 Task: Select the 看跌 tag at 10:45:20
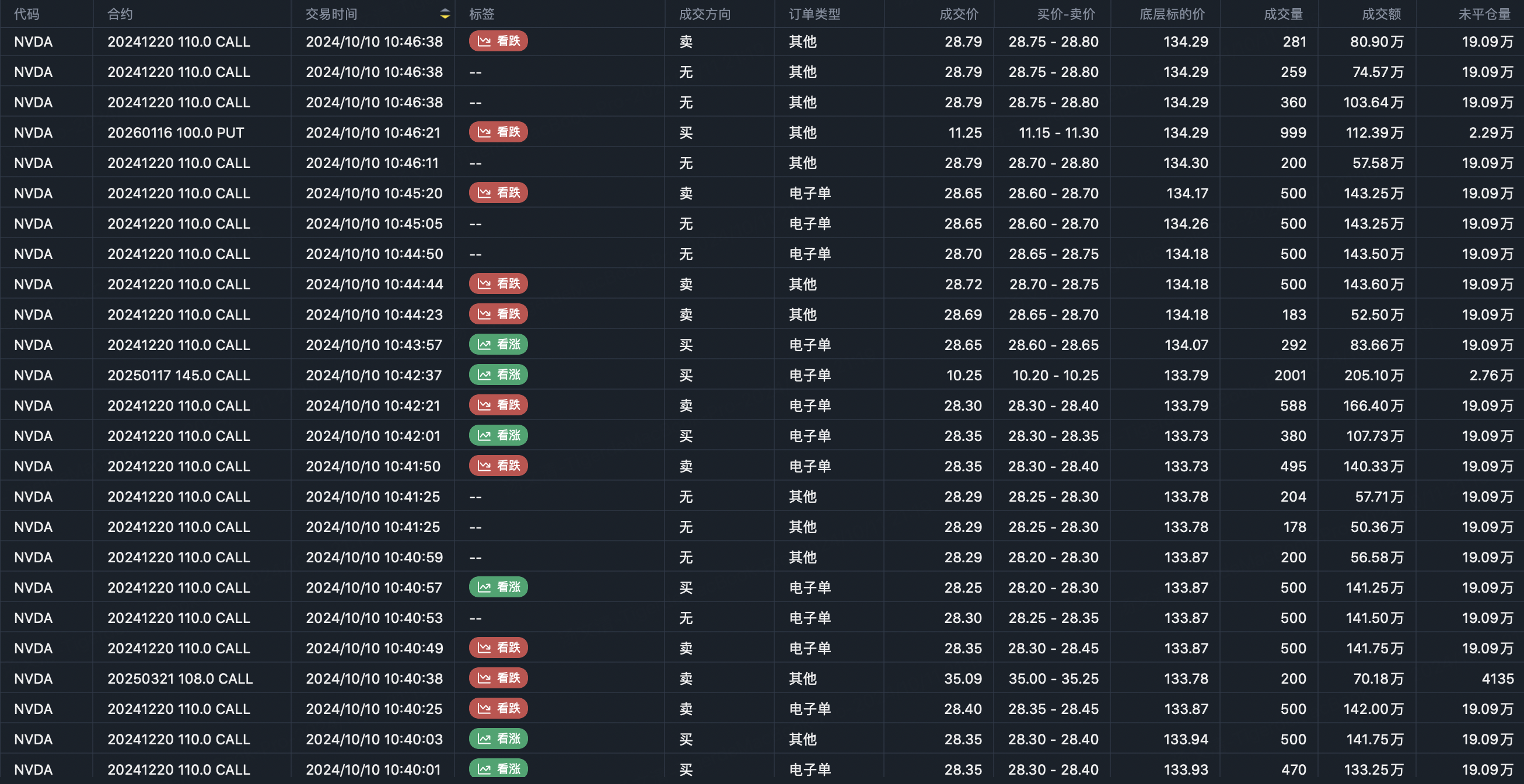(x=498, y=193)
